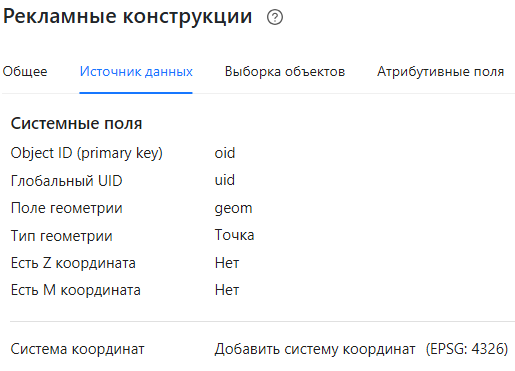Image resolution: width=515 pixels, height=371 pixels.
Task: Click the M coordinate Нет value
Action: [x=227, y=290]
